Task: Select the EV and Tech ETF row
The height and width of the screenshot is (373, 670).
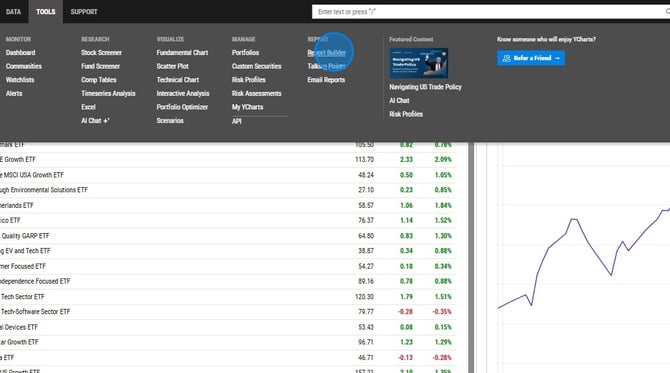Action: [x=228, y=251]
